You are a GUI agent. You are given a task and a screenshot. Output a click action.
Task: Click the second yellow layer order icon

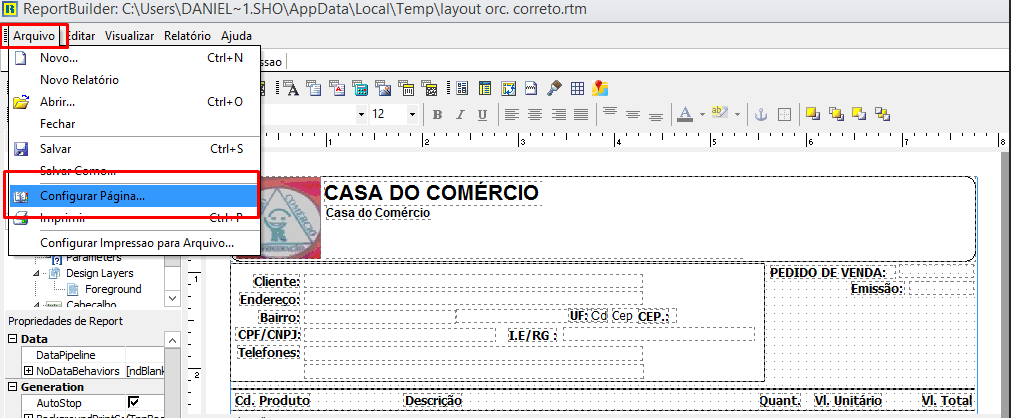tap(836, 114)
